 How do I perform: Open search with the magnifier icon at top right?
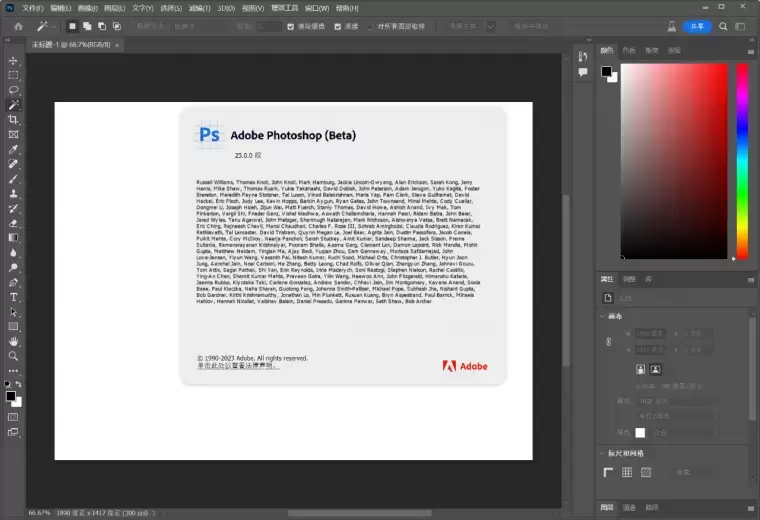[723, 26]
